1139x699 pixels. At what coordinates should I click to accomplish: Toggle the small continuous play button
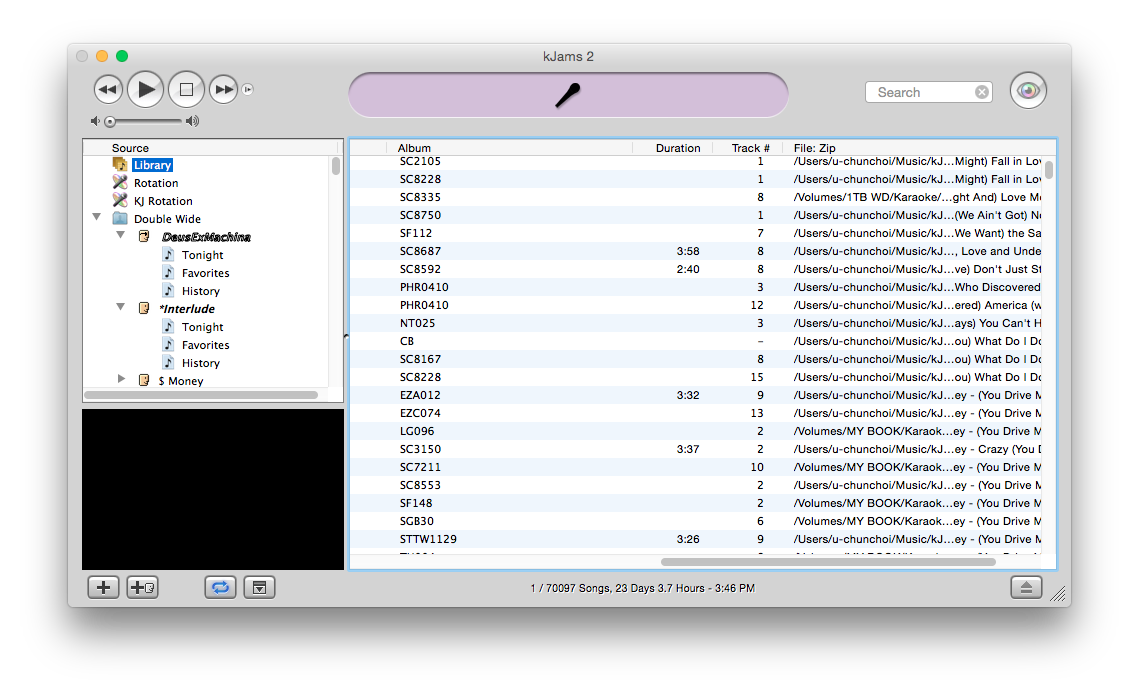pyautogui.click(x=248, y=89)
